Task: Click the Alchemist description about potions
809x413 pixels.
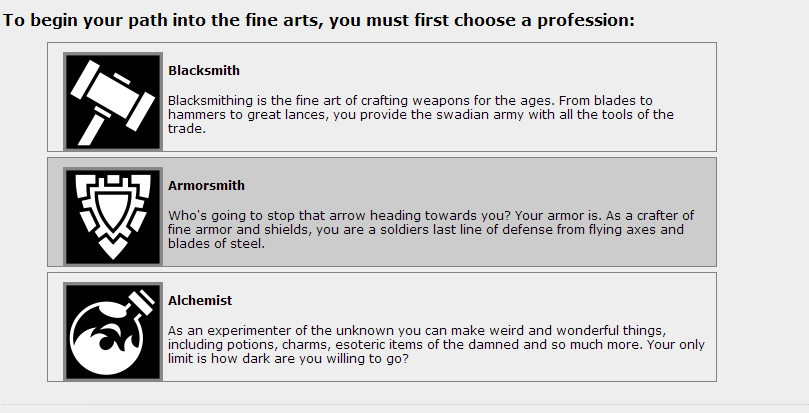Action: coord(436,345)
